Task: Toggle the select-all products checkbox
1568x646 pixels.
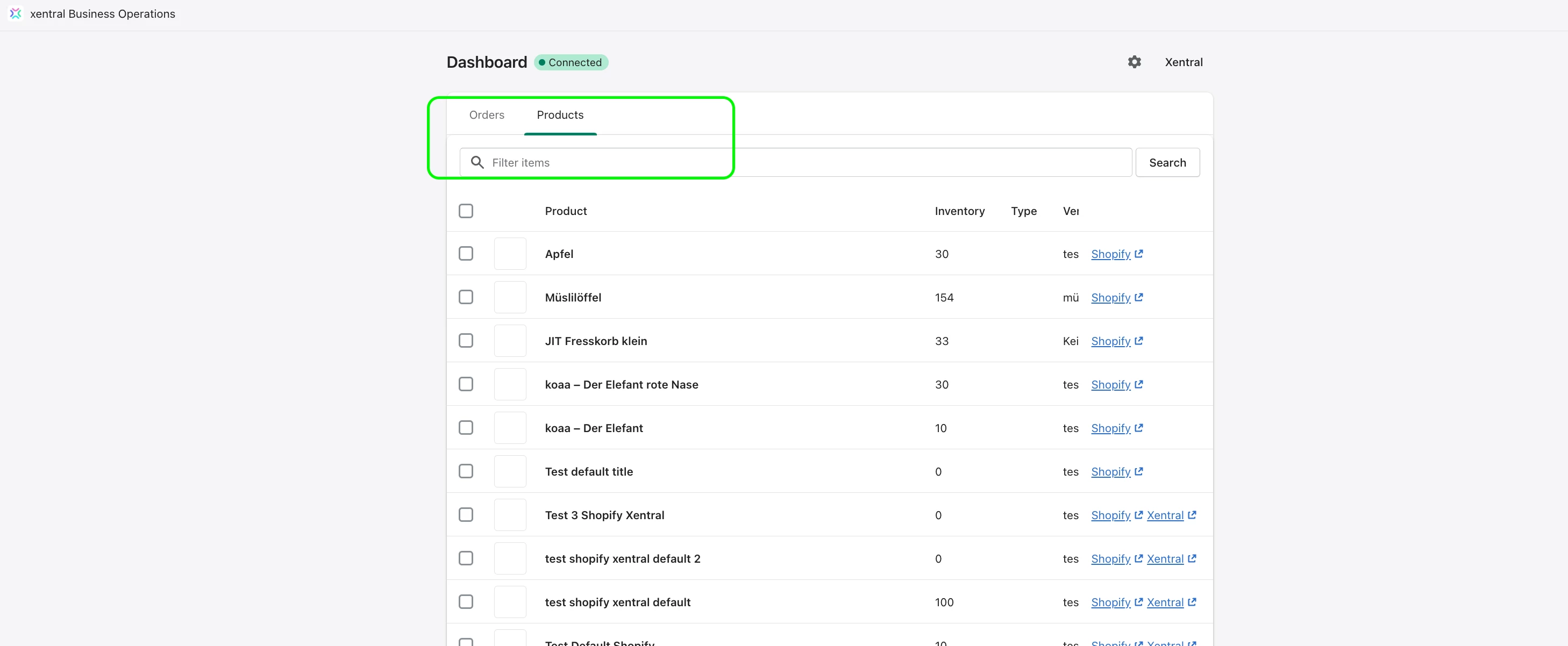Action: (x=466, y=211)
